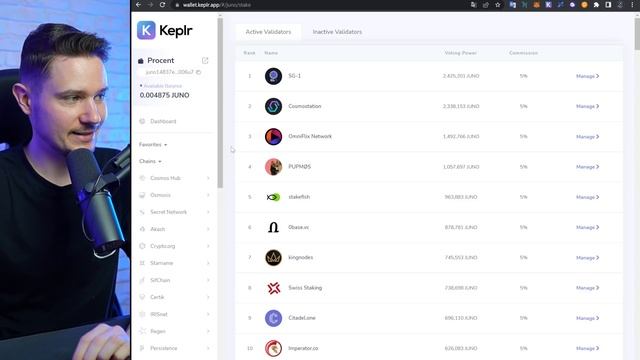The height and width of the screenshot is (360, 640).
Task: Click the Name column header
Action: [271, 53]
